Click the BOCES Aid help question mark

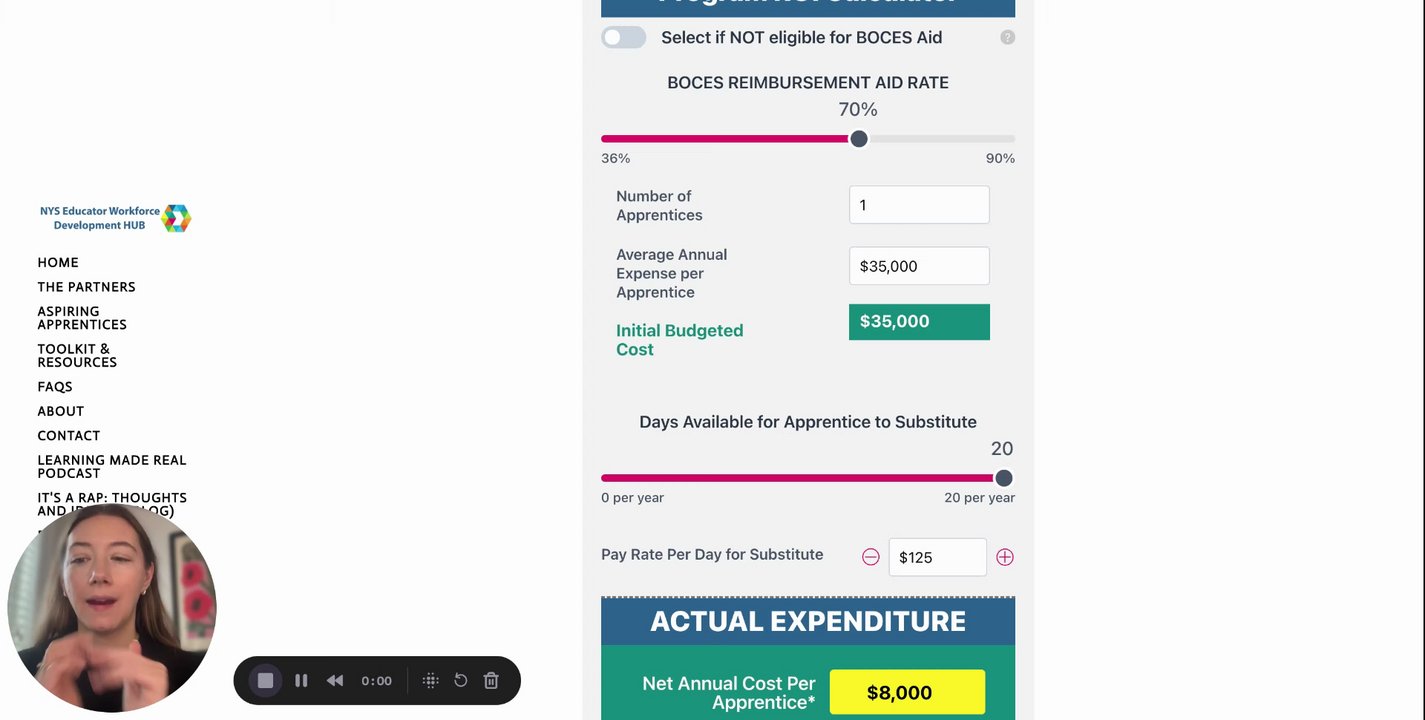click(1008, 38)
